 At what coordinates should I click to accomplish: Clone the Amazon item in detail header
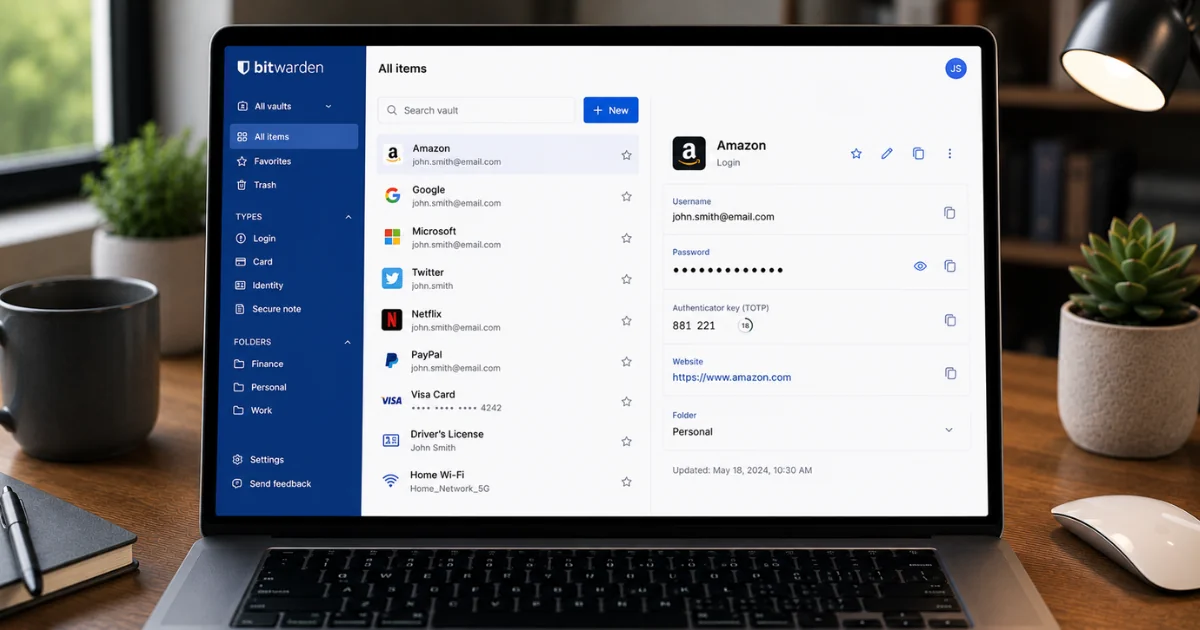point(918,154)
